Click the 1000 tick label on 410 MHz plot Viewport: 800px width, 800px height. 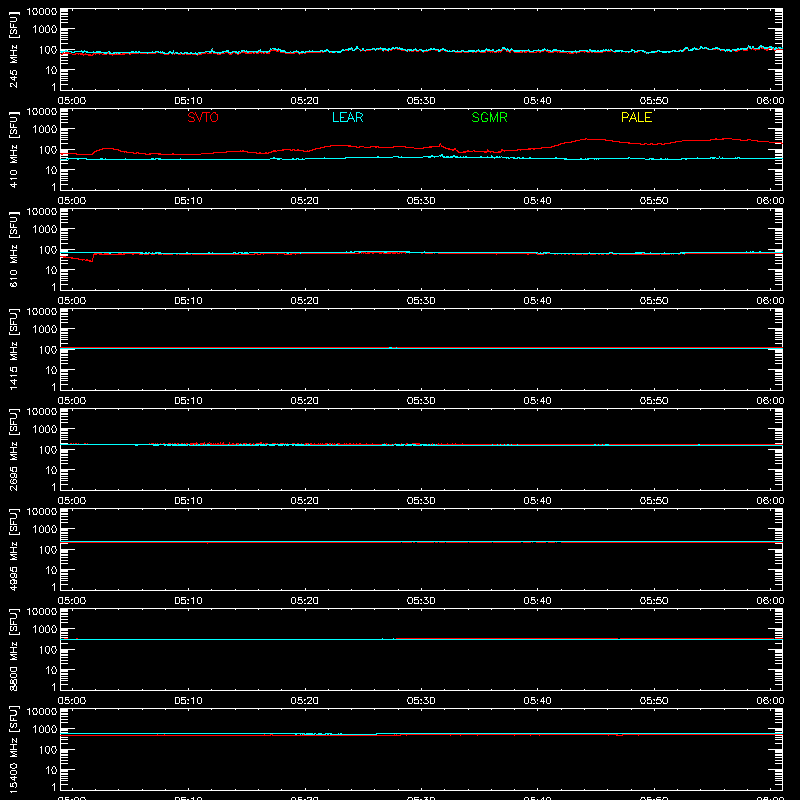(45, 130)
